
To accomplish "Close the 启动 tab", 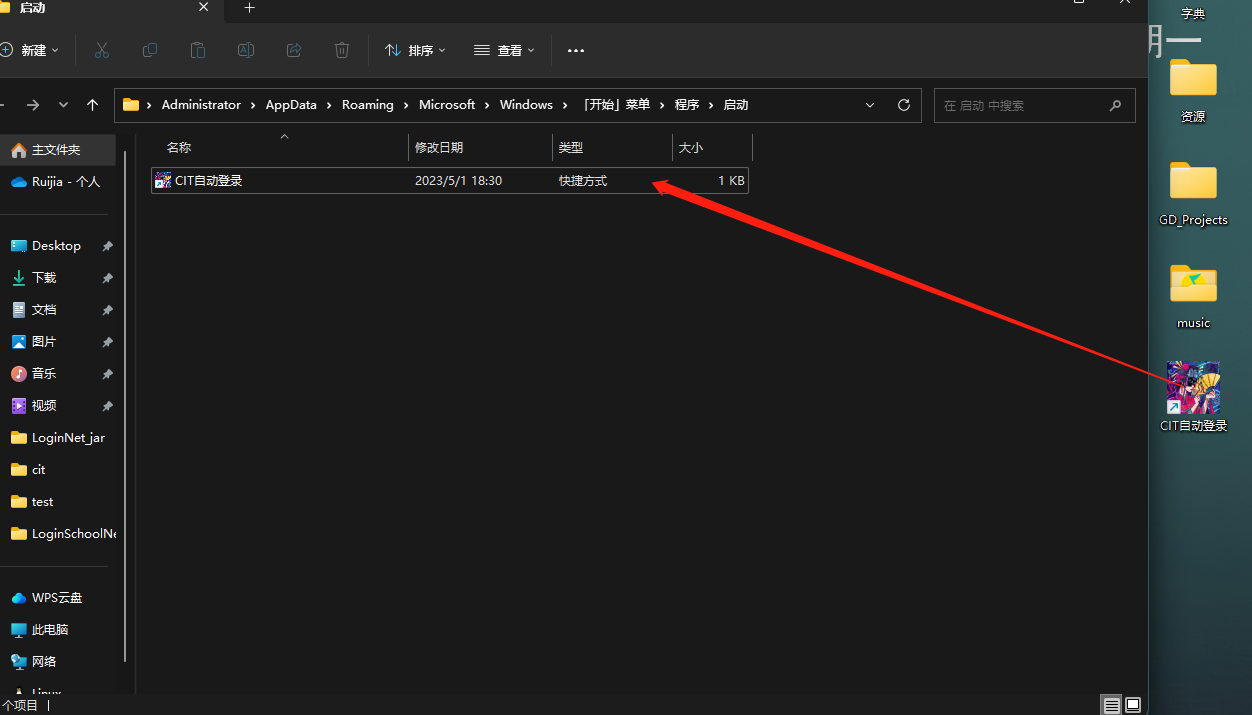I will pos(203,8).
